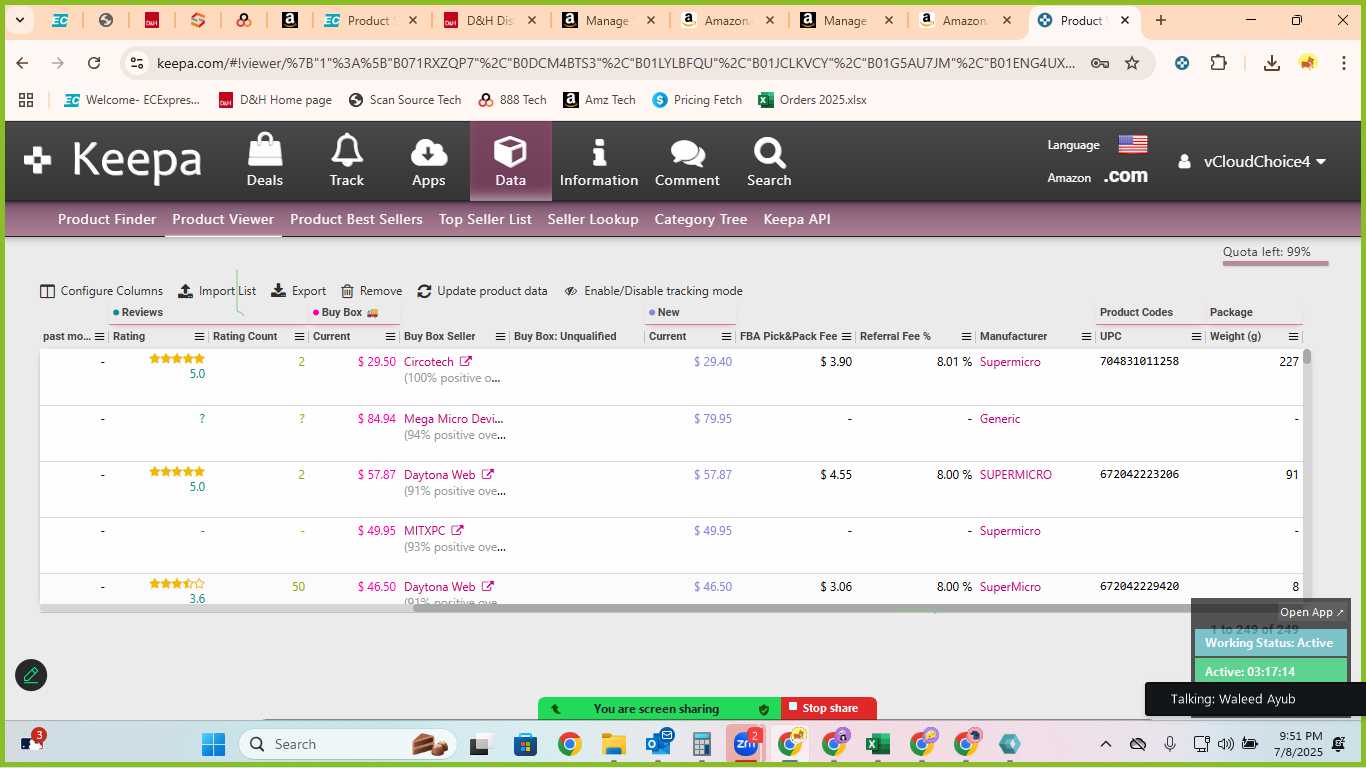
Task: Switch to Product Best Sellers tab
Action: point(356,219)
